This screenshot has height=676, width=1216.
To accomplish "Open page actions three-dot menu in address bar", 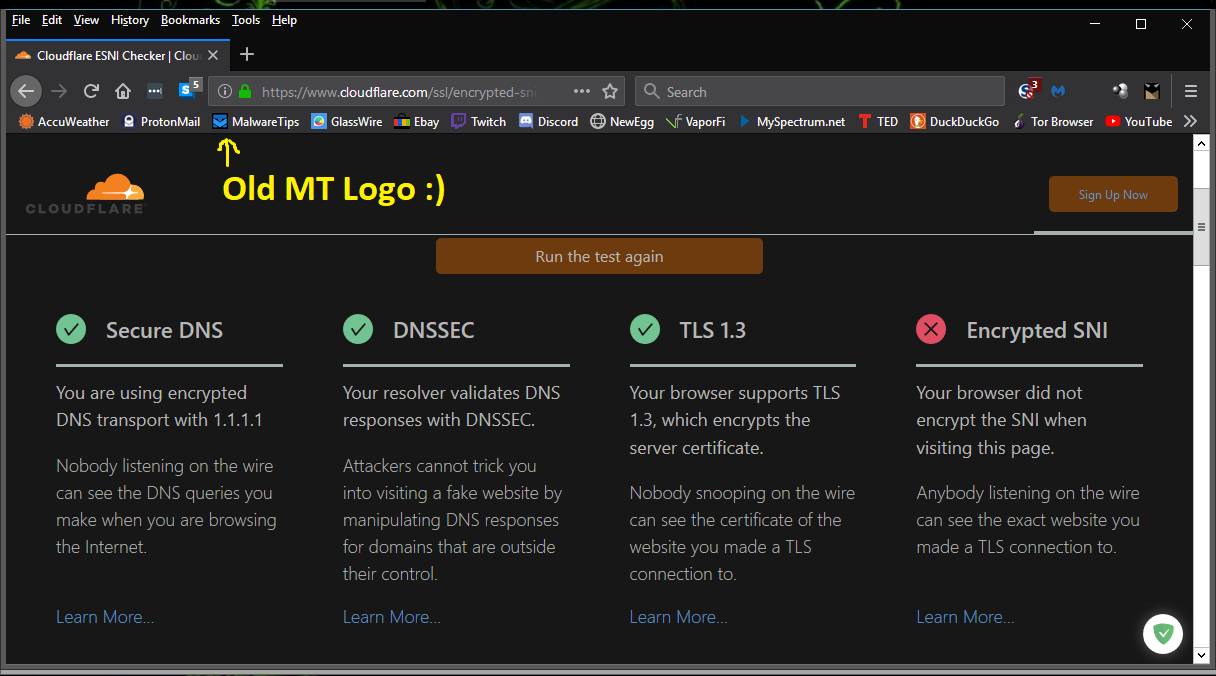I will pyautogui.click(x=582, y=91).
